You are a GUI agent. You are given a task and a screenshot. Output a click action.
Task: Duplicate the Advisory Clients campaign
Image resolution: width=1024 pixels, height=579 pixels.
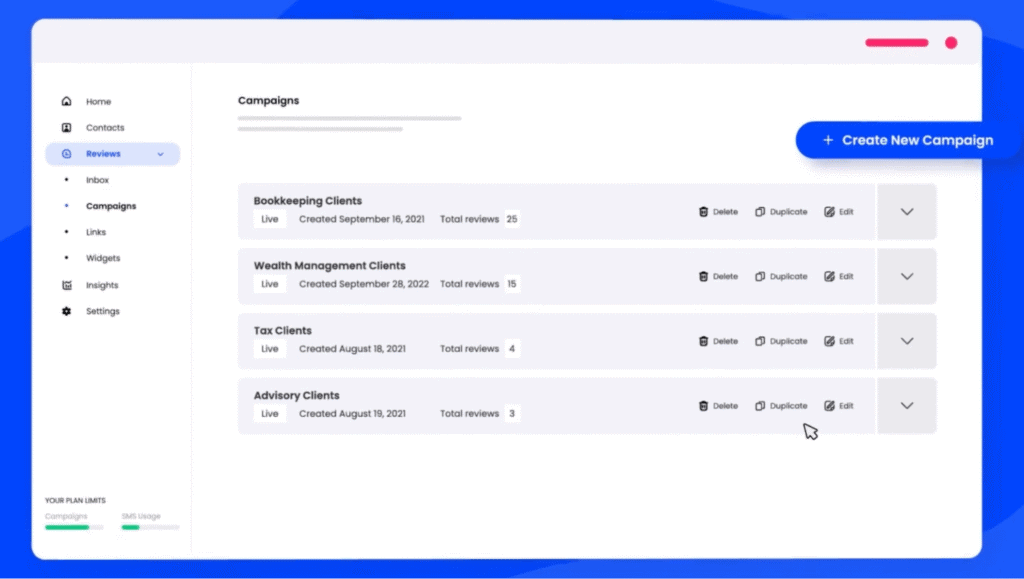tap(781, 406)
